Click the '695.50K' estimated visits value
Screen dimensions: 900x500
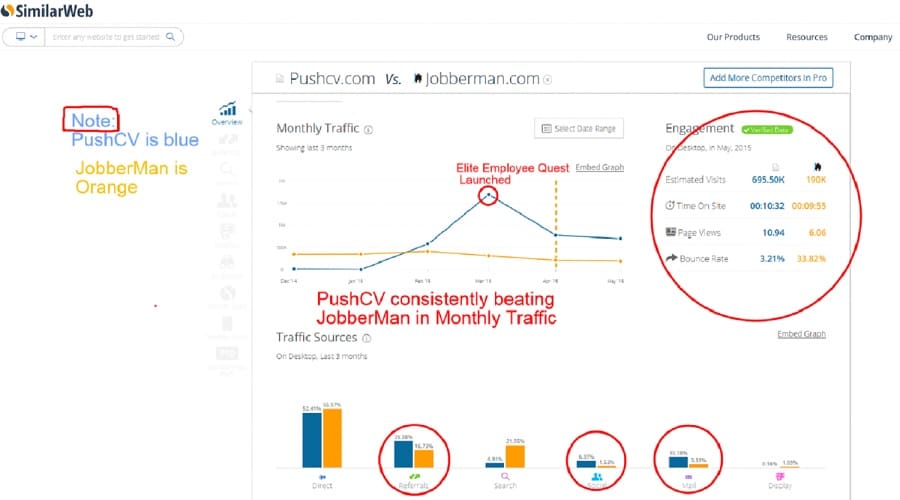[x=768, y=180]
